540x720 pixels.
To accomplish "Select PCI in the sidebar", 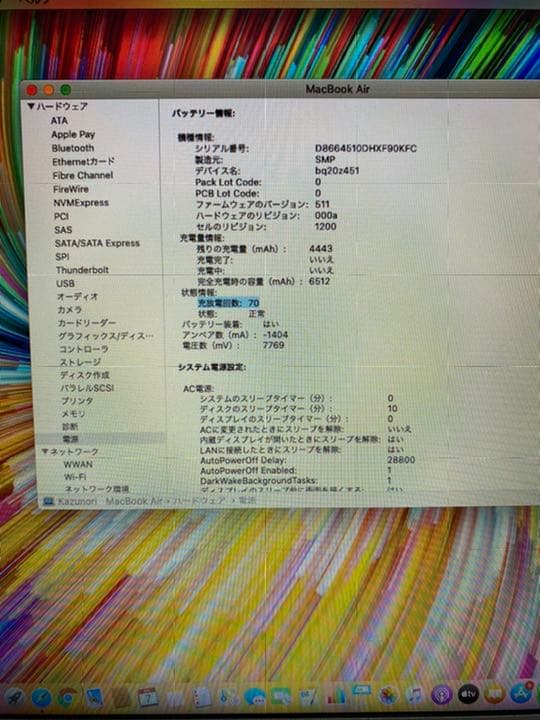I will [x=61, y=216].
